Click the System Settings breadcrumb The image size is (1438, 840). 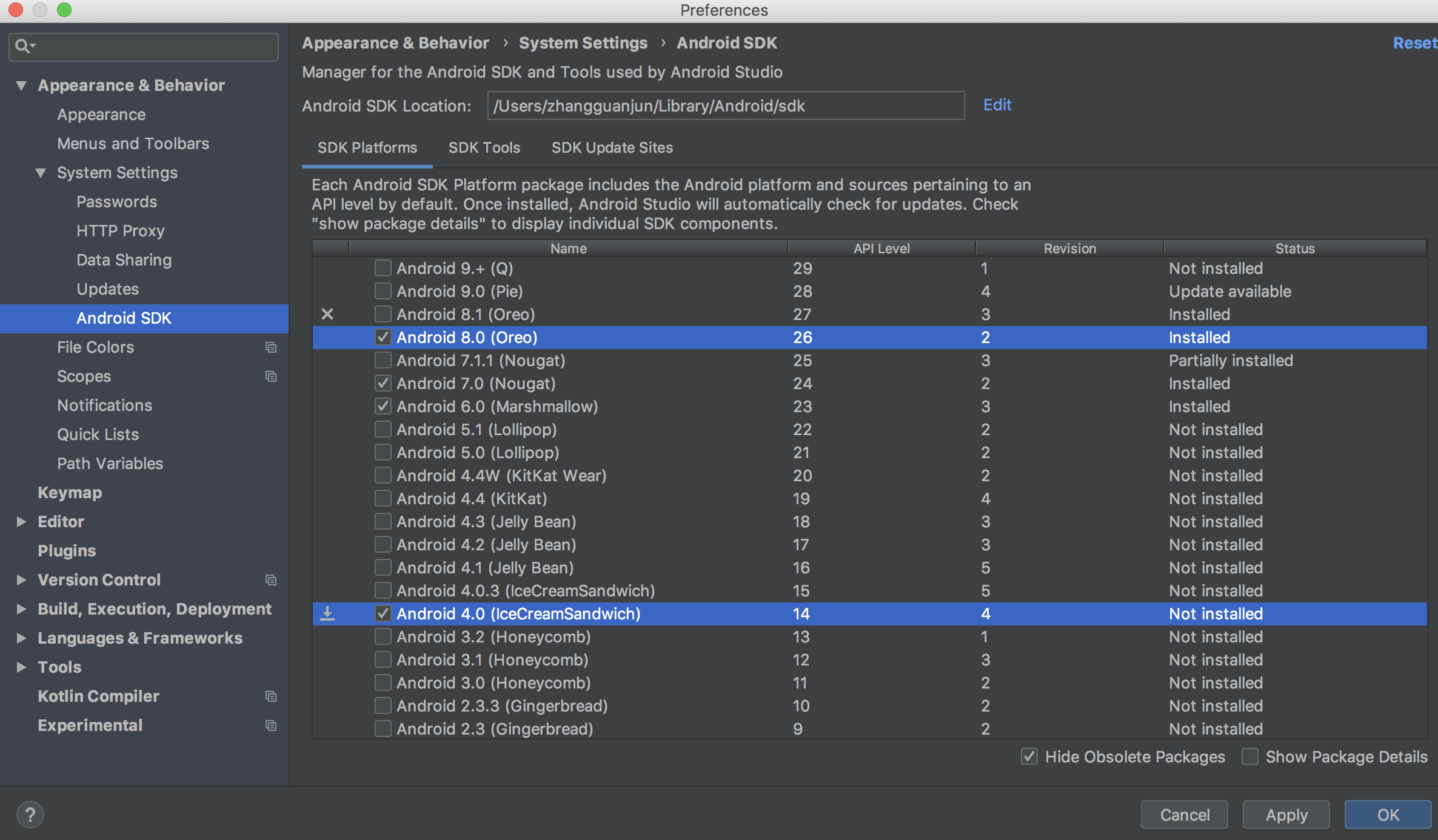coord(583,43)
